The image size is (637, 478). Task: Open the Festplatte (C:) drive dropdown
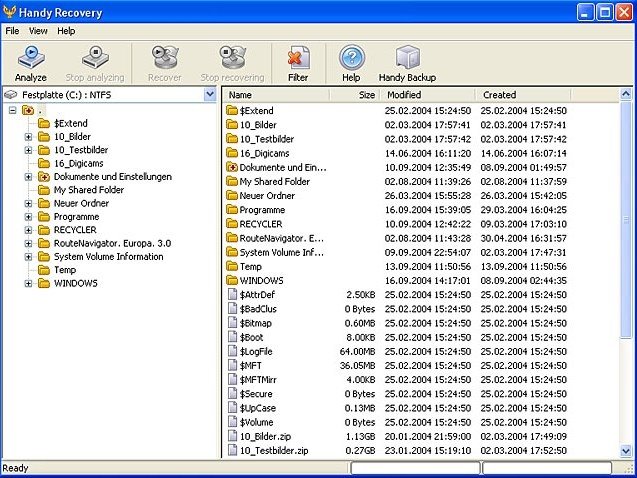[x=210, y=95]
